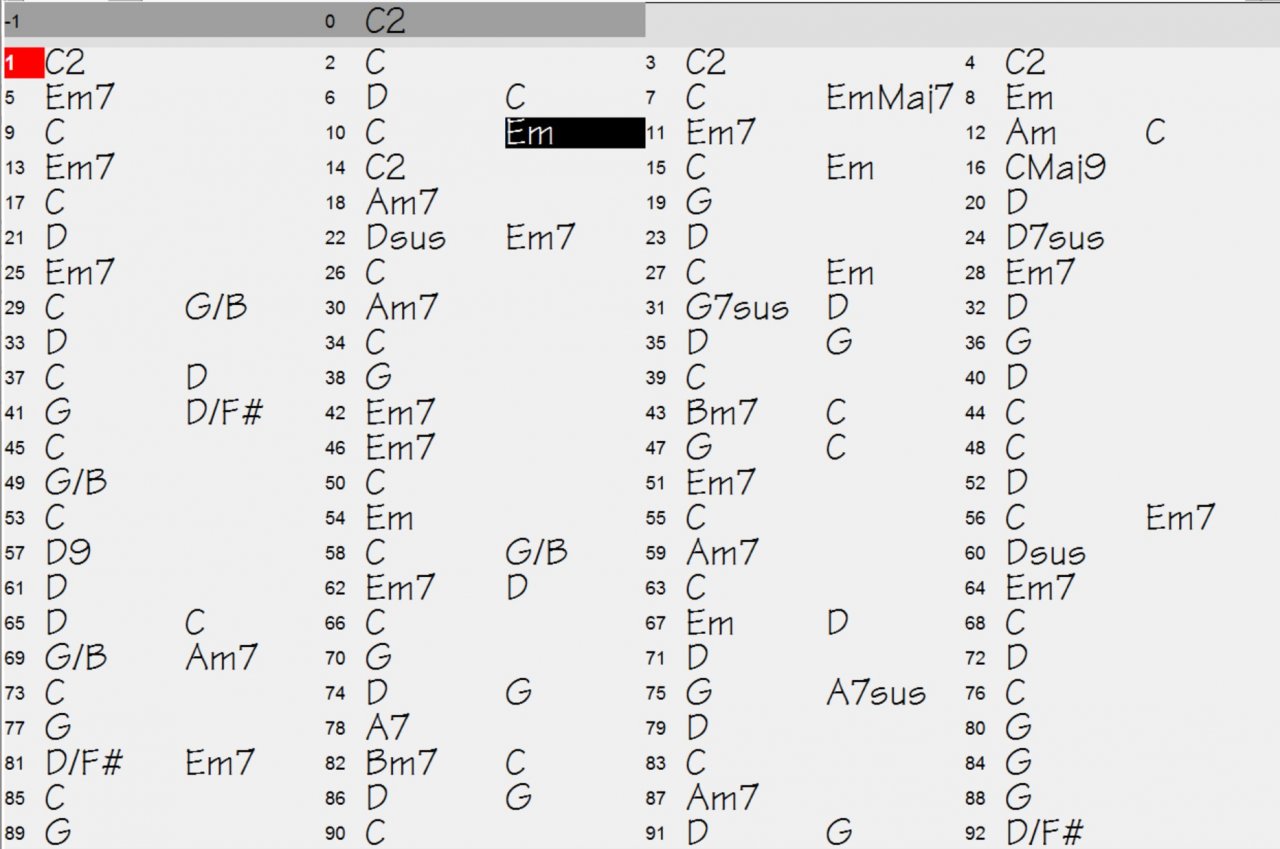Select the C2 chord in bar 0
This screenshot has height=849, width=1280.
tap(385, 21)
